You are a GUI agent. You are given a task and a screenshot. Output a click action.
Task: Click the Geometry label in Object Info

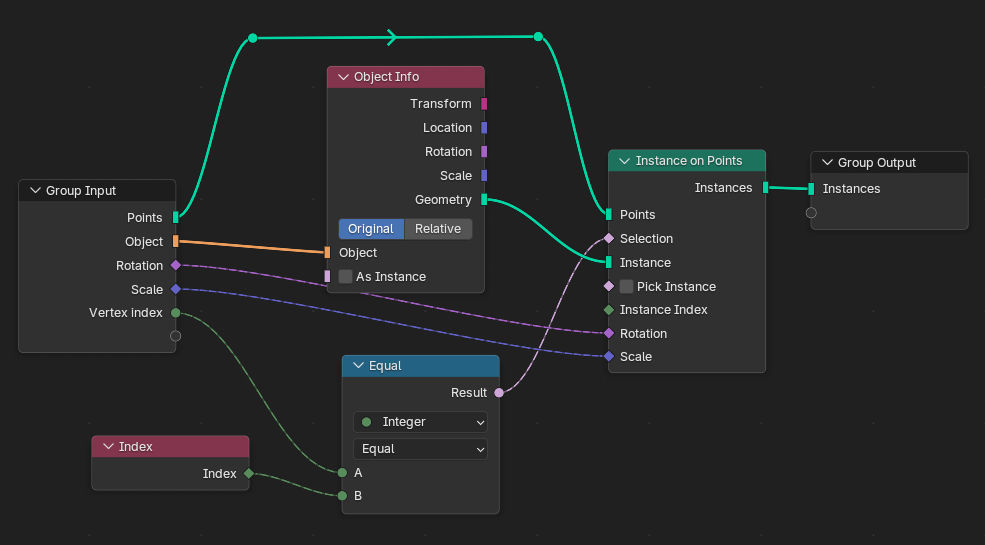[443, 200]
